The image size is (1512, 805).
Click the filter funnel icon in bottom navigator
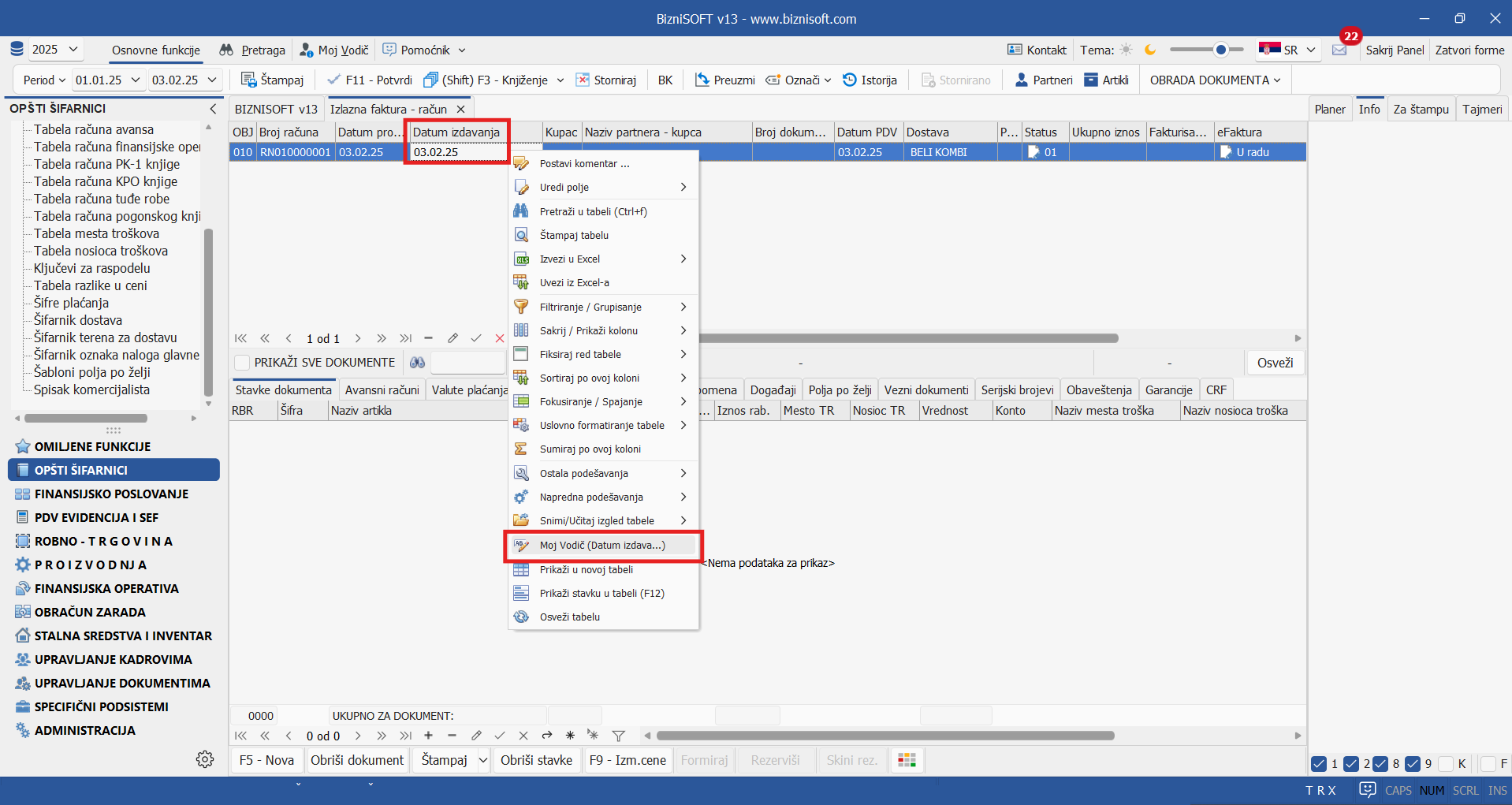point(619,736)
